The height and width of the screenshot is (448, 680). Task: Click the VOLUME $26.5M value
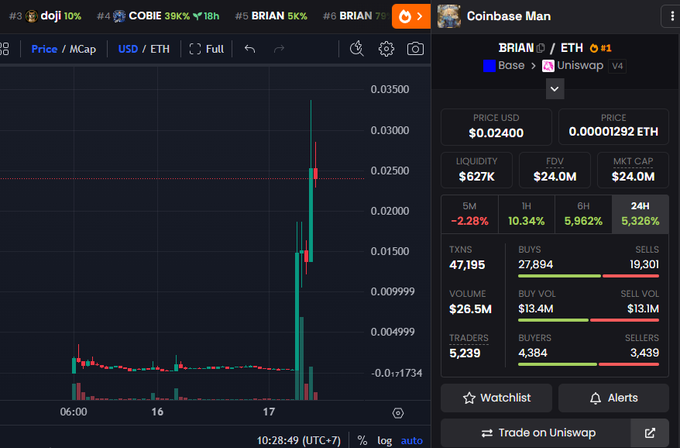[471, 309]
